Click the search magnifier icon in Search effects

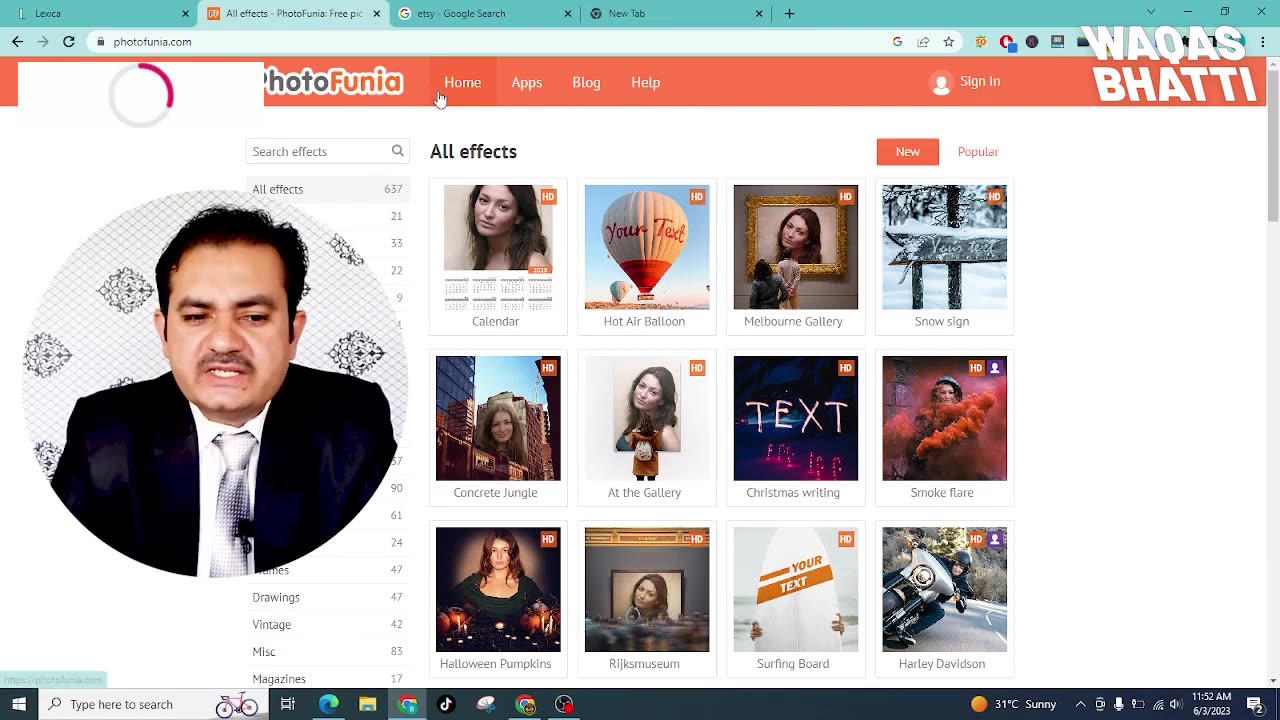click(x=397, y=151)
